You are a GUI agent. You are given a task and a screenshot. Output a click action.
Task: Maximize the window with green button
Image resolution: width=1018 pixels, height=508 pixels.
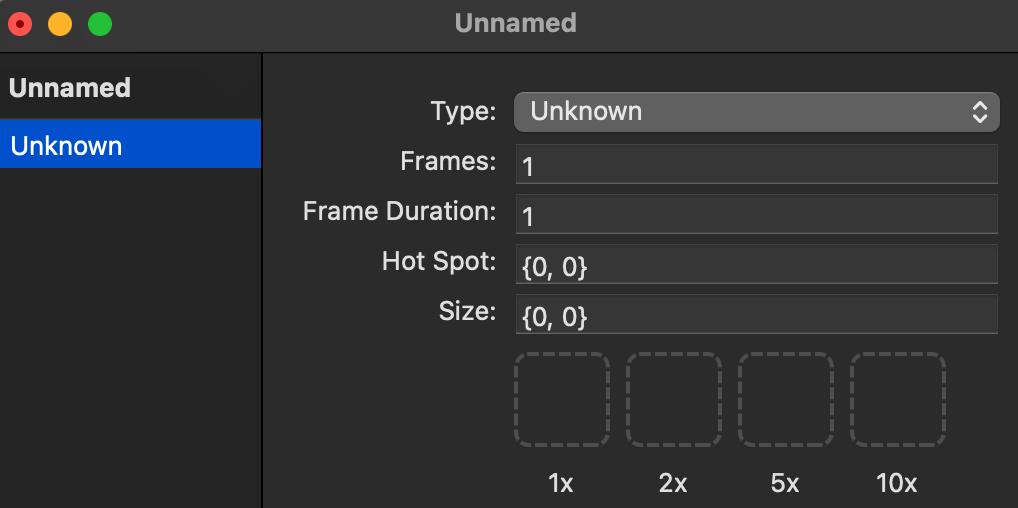100,23
